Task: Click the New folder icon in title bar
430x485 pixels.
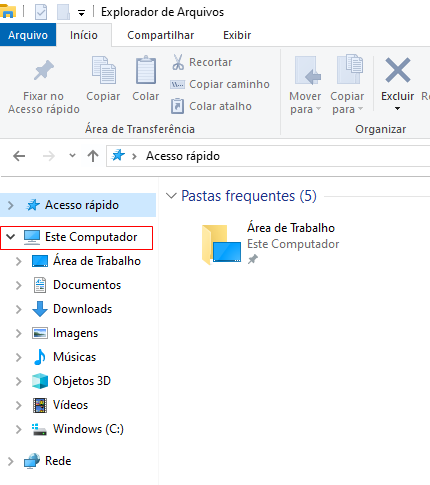Action: pos(63,12)
